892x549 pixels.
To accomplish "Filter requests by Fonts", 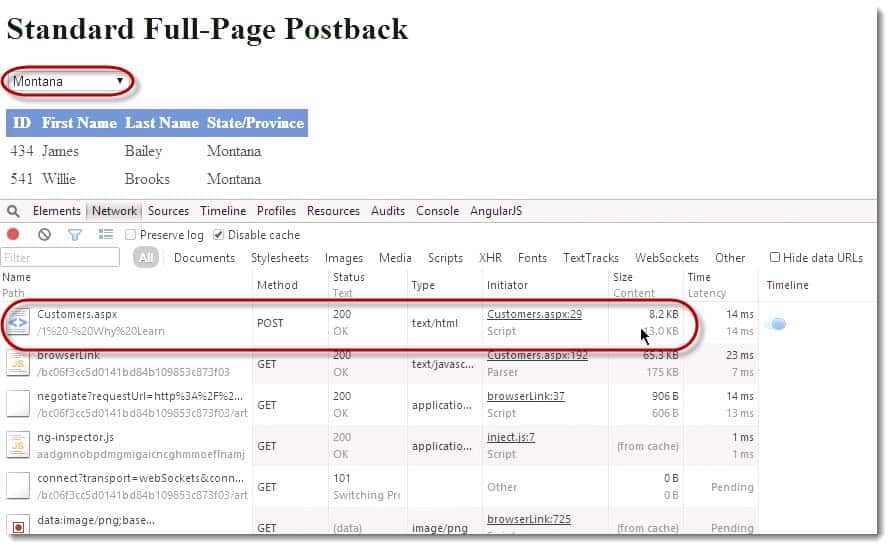I will pos(532,258).
